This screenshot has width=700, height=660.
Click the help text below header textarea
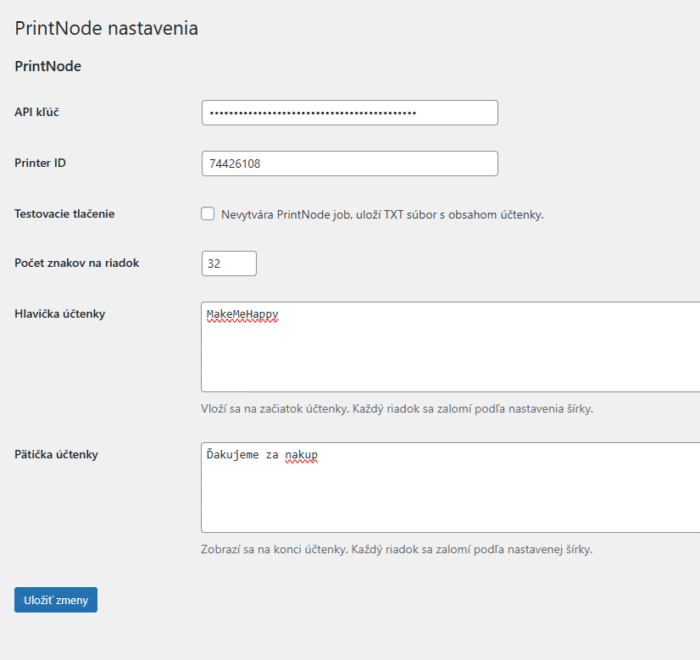tap(403, 408)
